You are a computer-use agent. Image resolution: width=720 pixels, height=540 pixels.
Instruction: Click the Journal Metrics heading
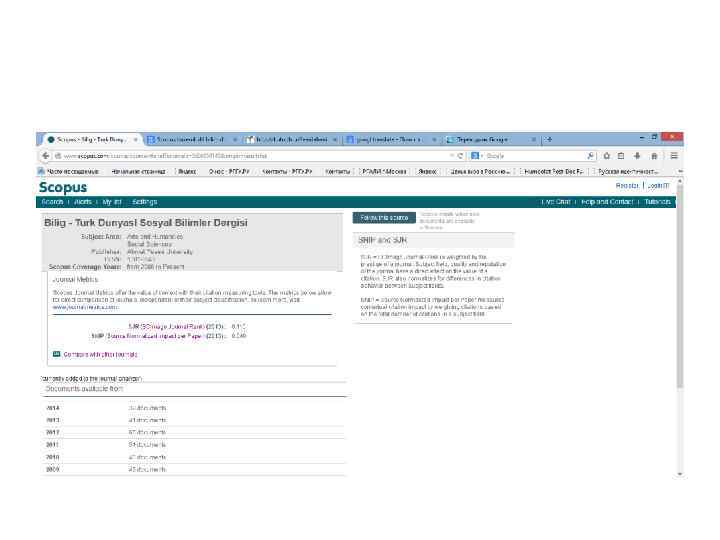pos(75,279)
